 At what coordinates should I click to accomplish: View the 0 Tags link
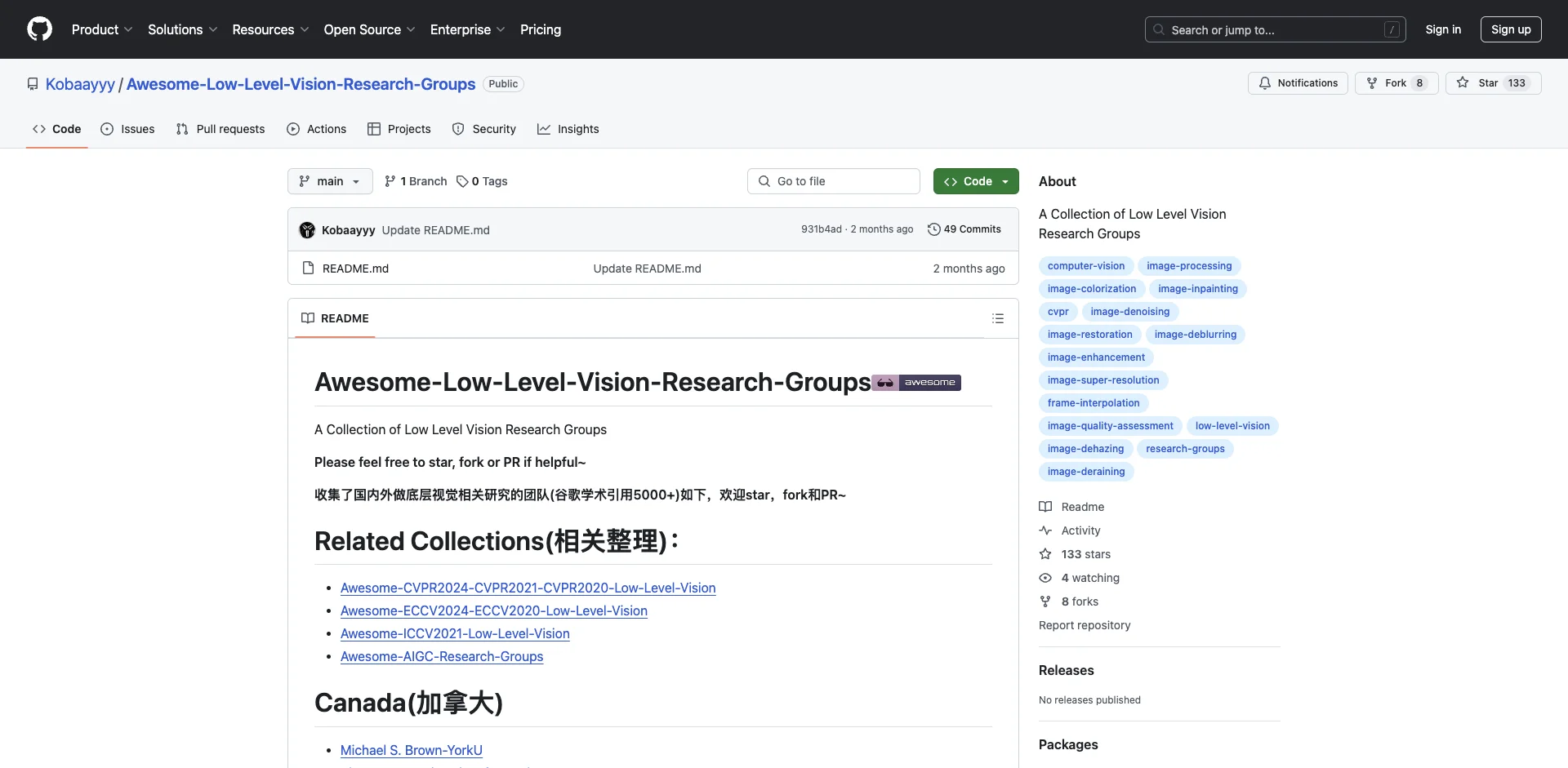(482, 181)
